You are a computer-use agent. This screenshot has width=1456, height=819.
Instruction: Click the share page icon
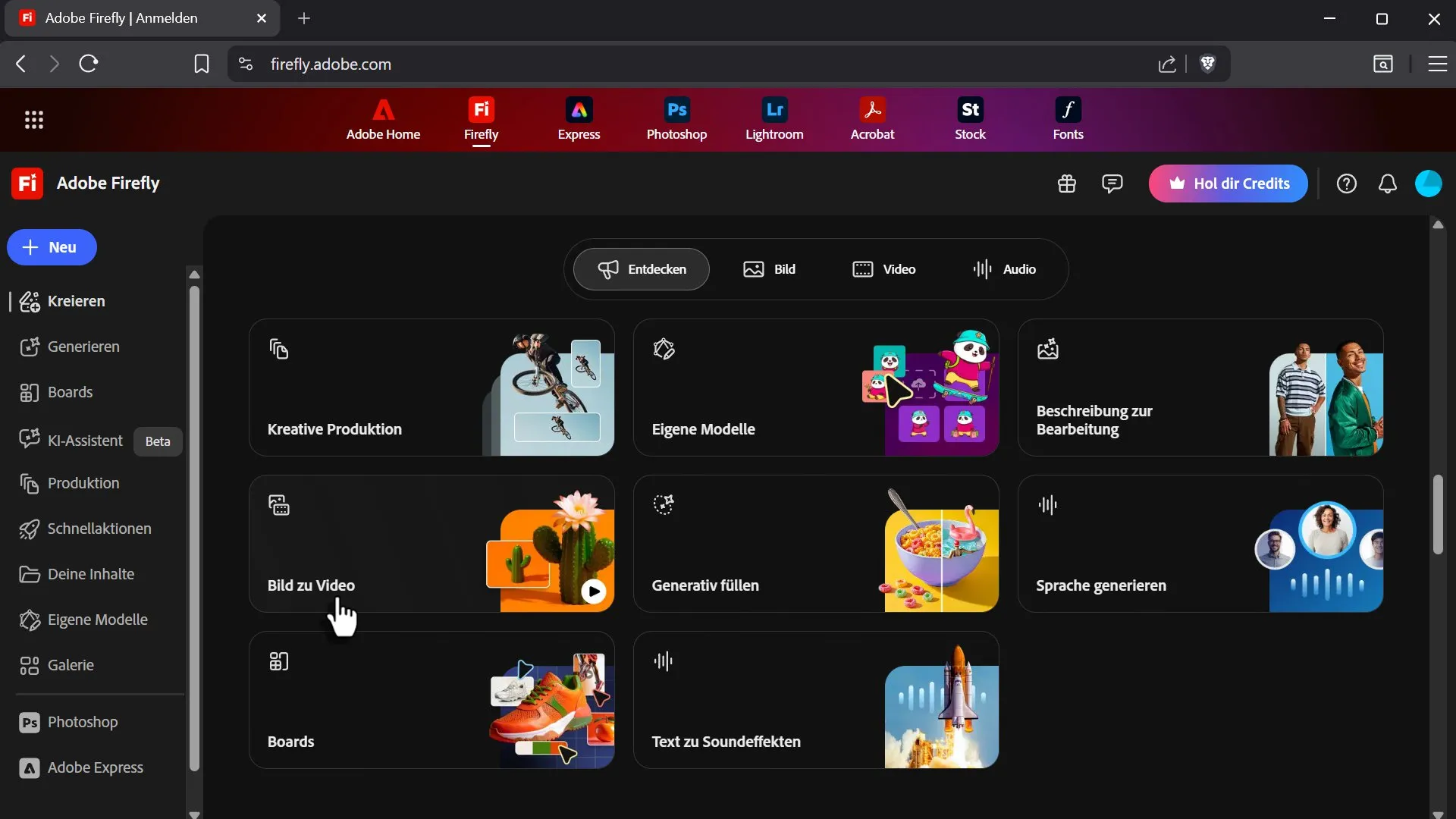click(x=1167, y=64)
